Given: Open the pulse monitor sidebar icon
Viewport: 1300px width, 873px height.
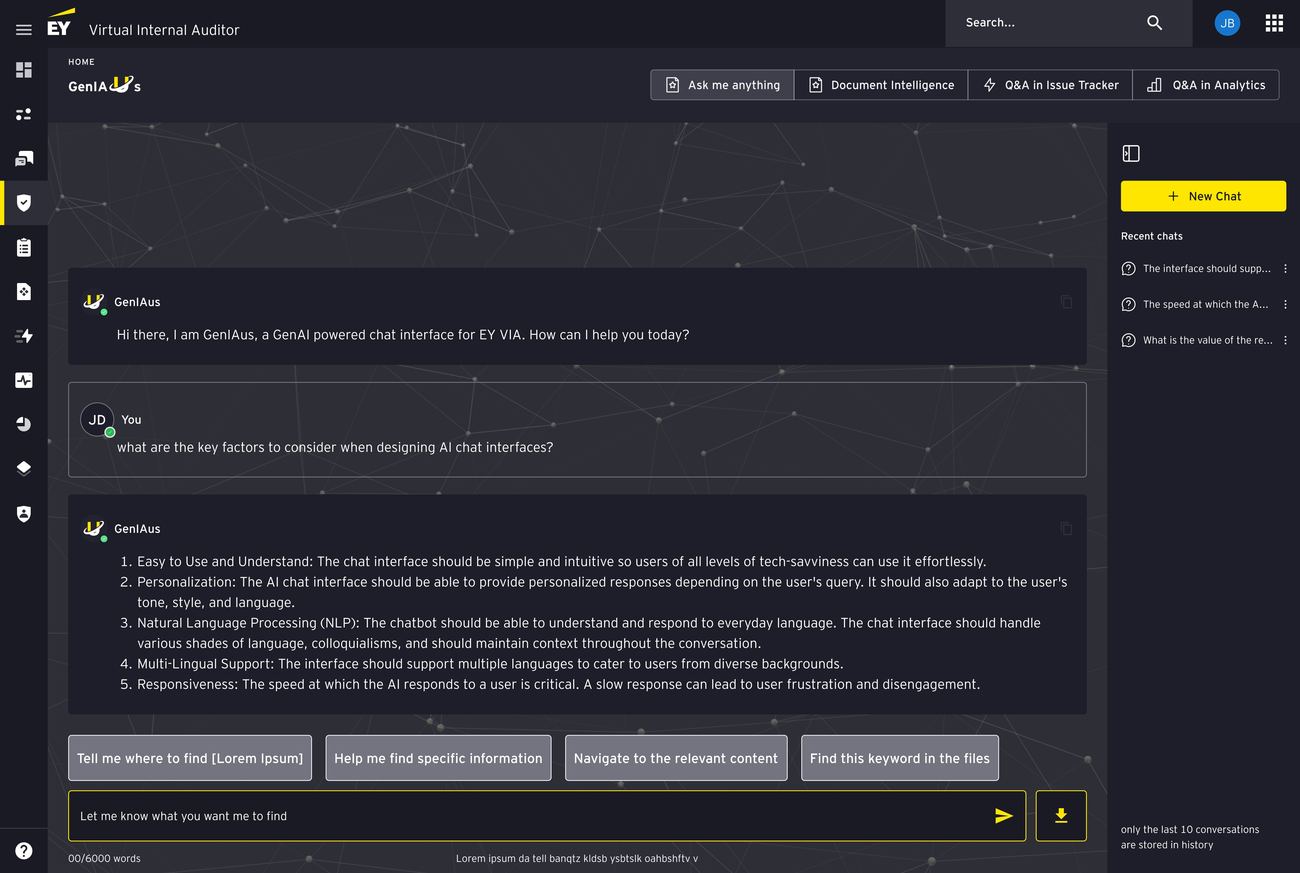Looking at the screenshot, I should [24, 380].
